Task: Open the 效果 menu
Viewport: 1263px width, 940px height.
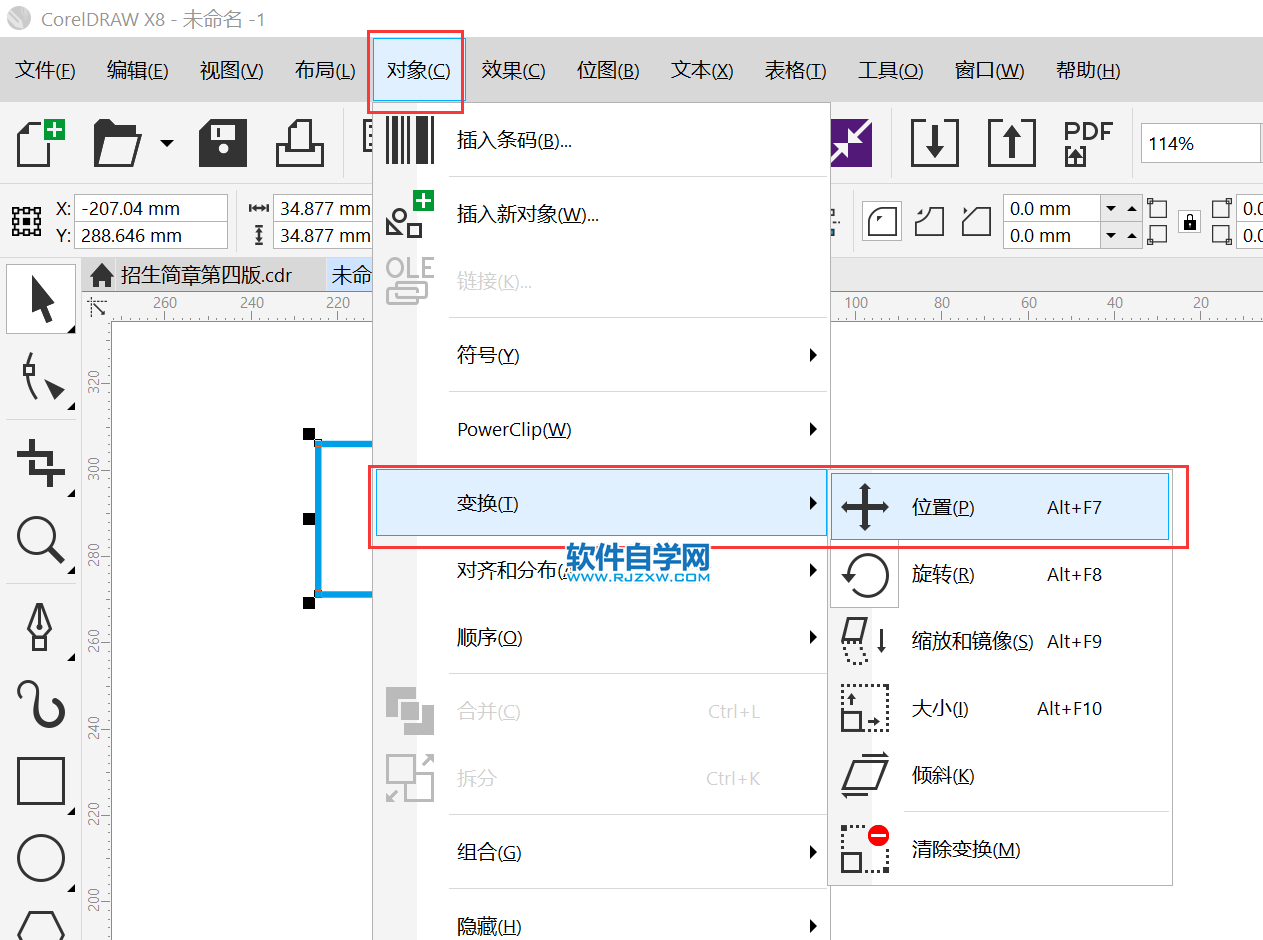Action: click(513, 71)
